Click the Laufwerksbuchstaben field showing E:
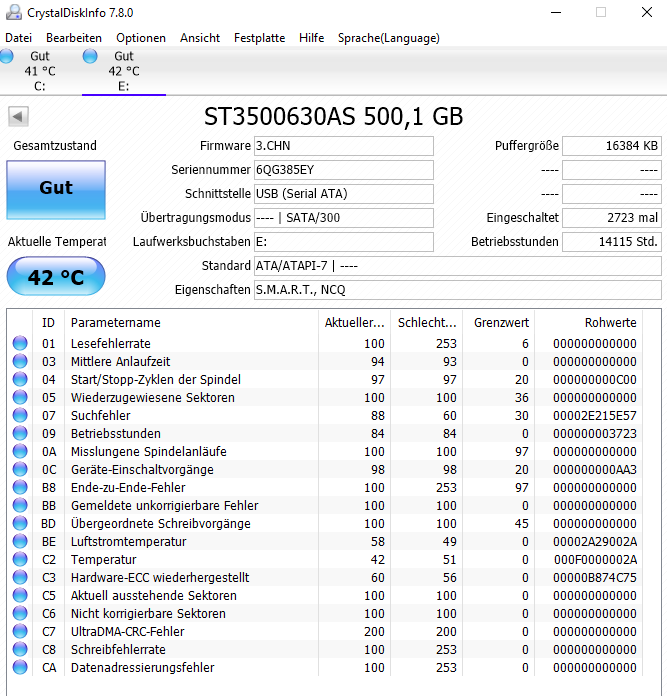The width and height of the screenshot is (667, 696). point(343,241)
